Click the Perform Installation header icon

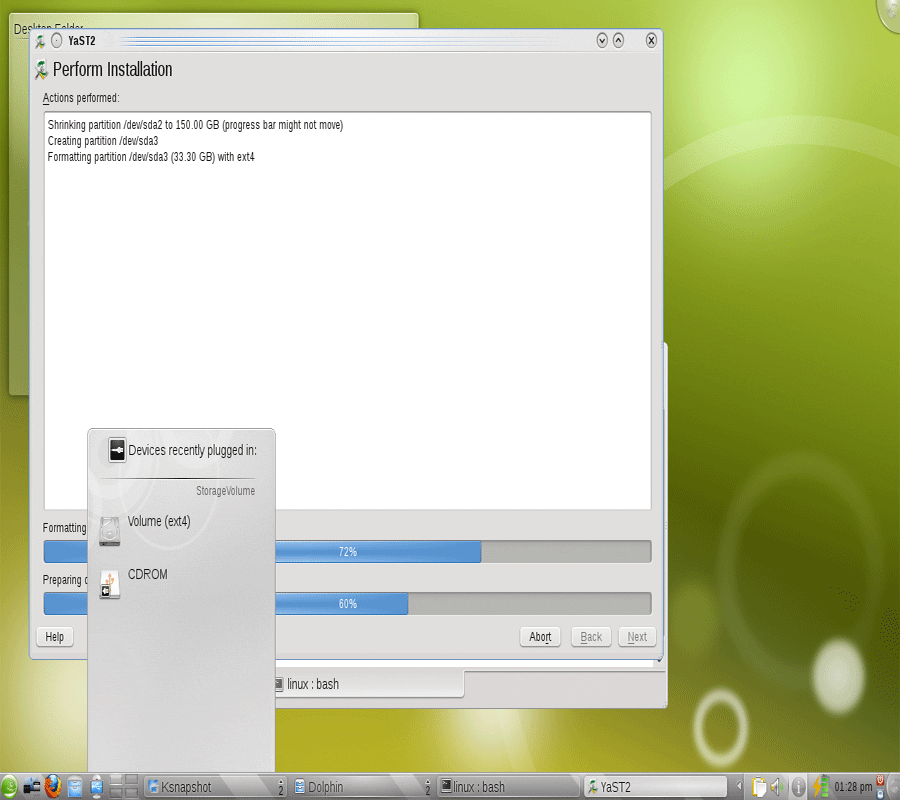pyautogui.click(x=41, y=69)
